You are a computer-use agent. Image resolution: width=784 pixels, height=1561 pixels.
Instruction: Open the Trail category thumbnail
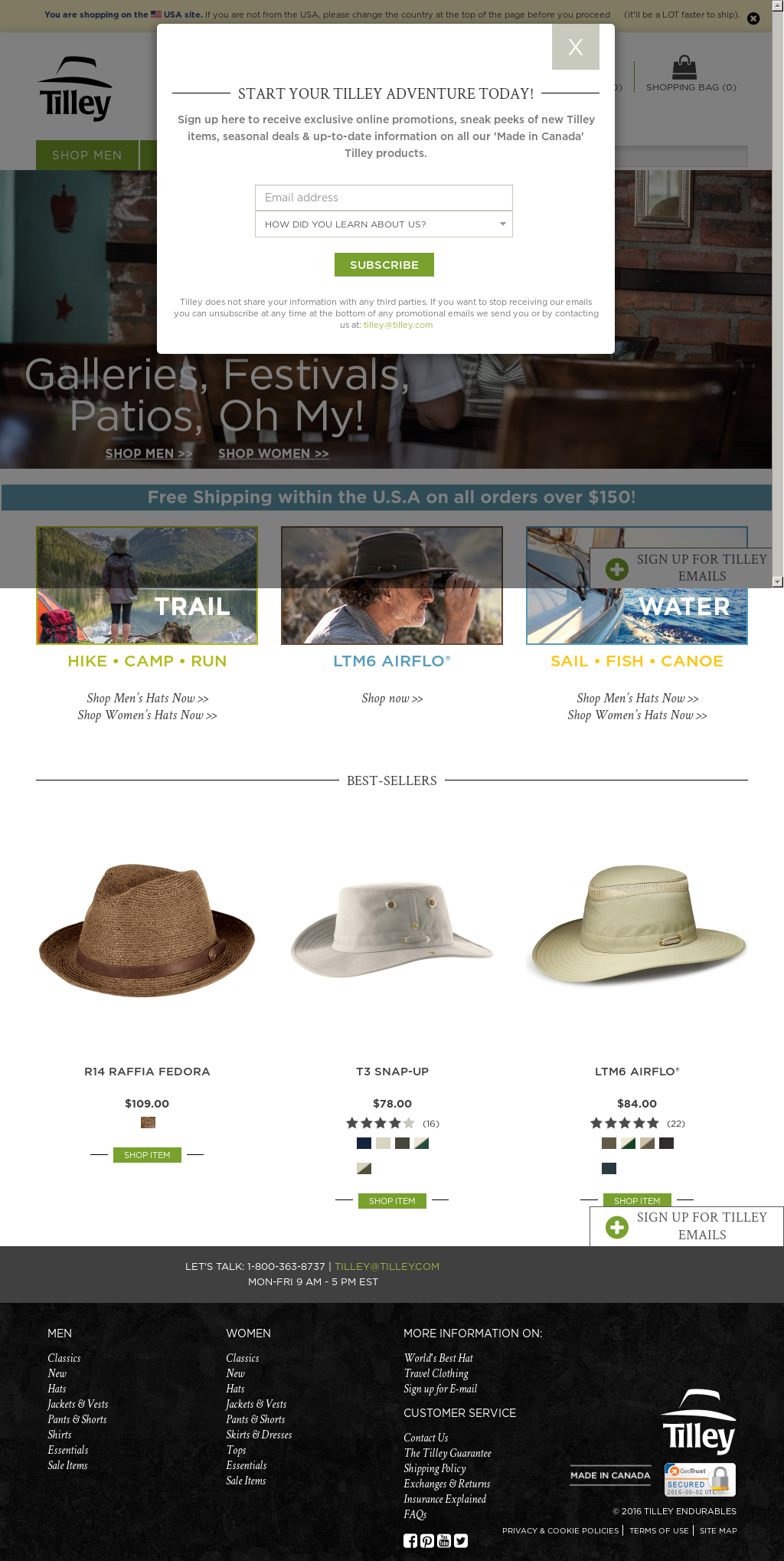[147, 585]
